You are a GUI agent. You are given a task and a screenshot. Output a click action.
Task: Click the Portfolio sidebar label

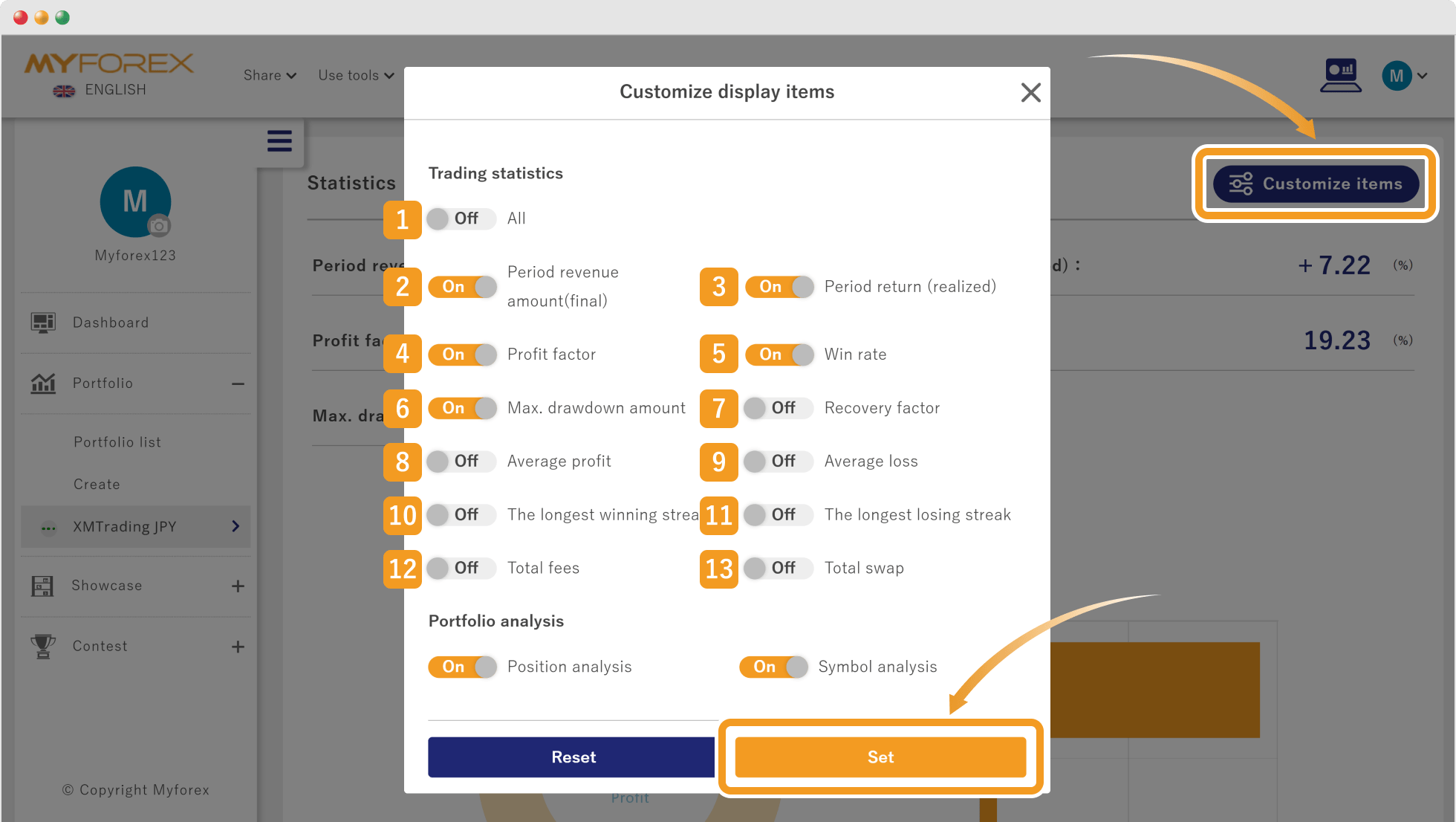pyautogui.click(x=103, y=384)
